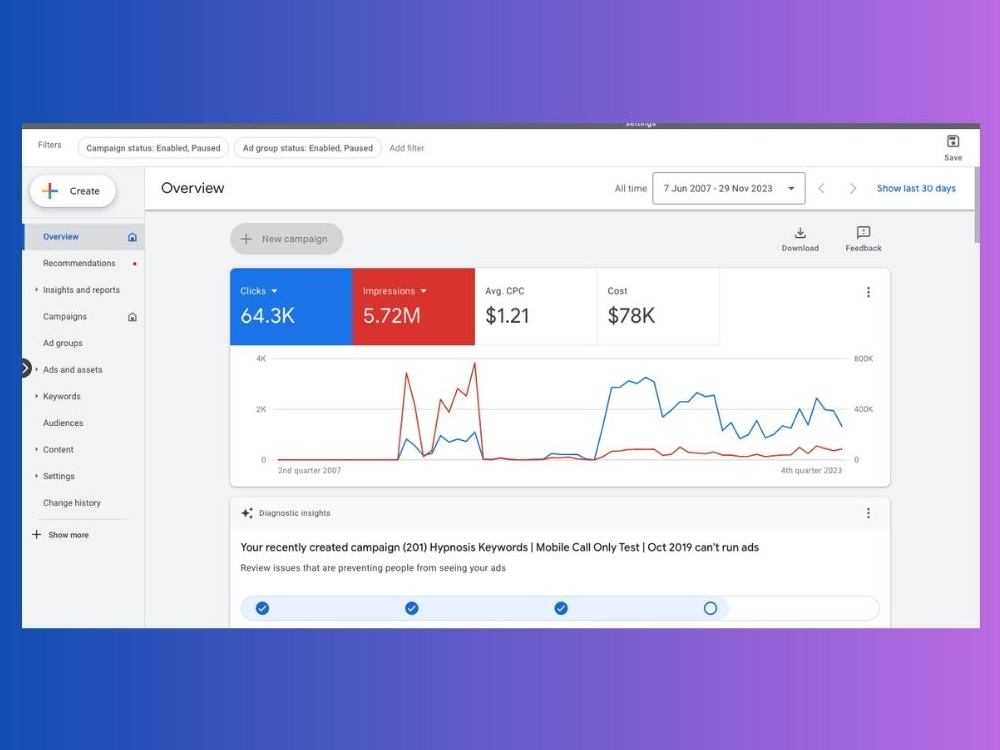Click the Diagnostic insights sparkle icon
The image size is (1000, 750).
click(247, 513)
